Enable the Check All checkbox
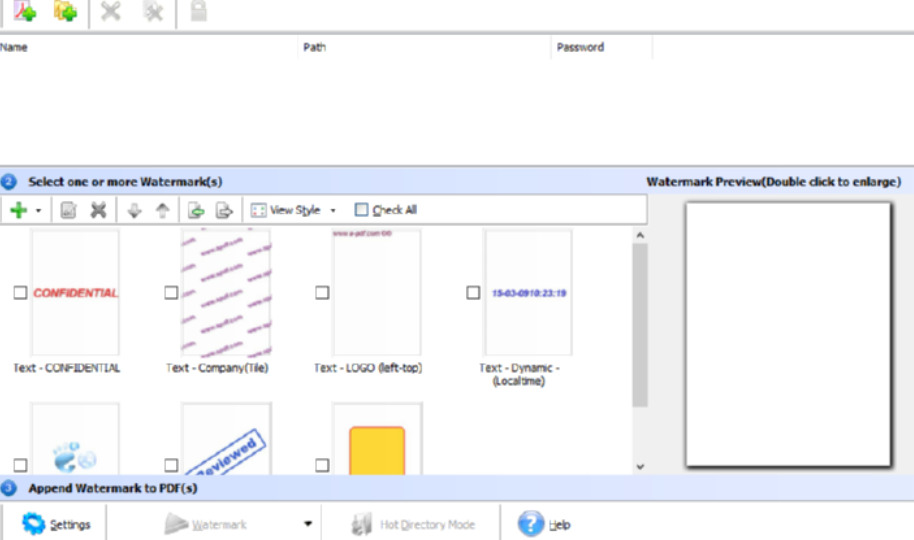 [x=361, y=209]
